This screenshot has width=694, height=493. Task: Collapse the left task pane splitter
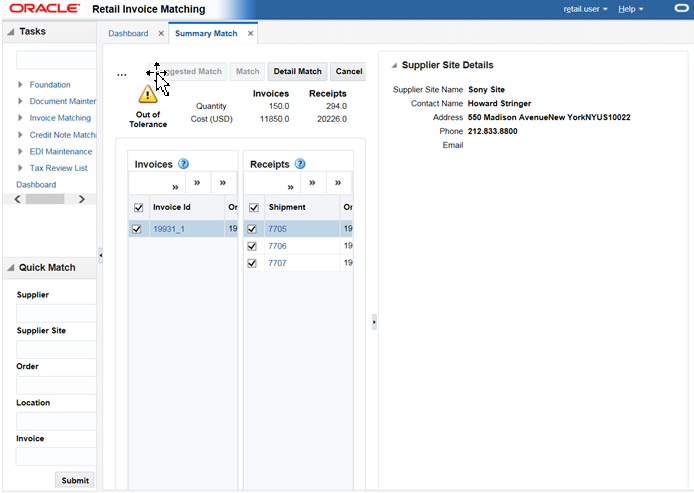[x=100, y=255]
